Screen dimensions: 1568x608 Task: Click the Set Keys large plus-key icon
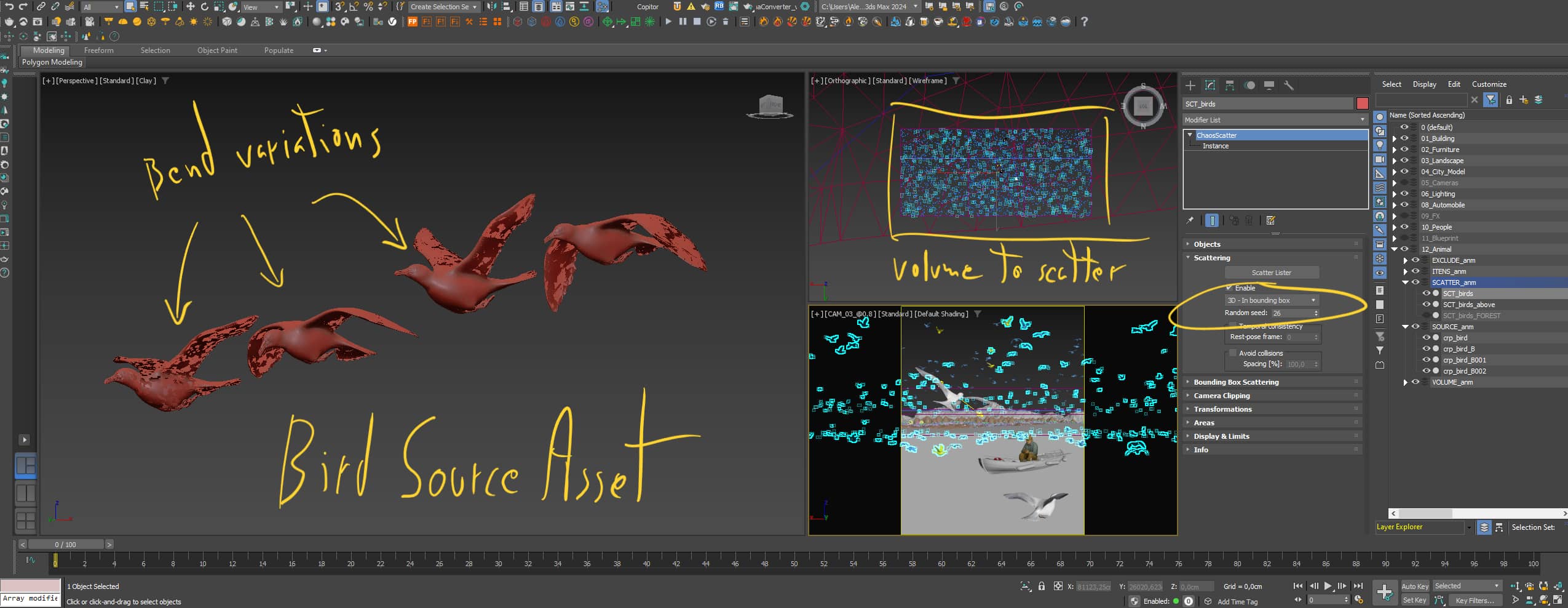(1385, 593)
